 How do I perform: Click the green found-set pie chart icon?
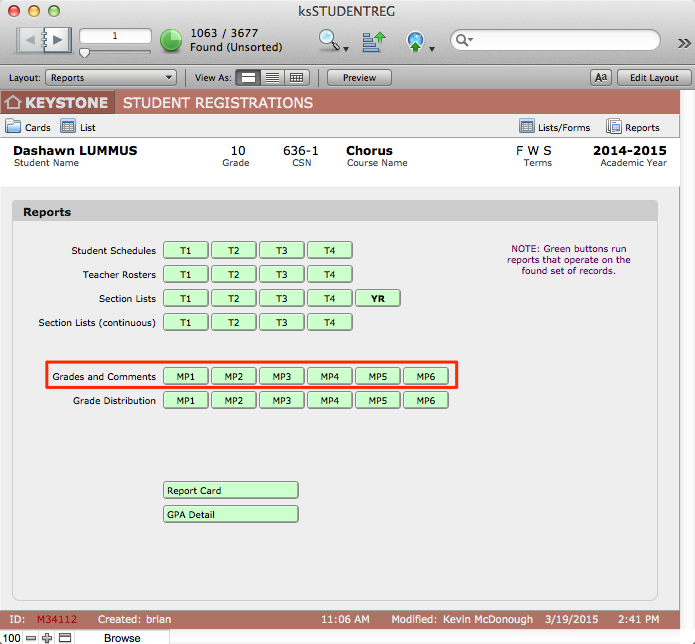tap(171, 40)
